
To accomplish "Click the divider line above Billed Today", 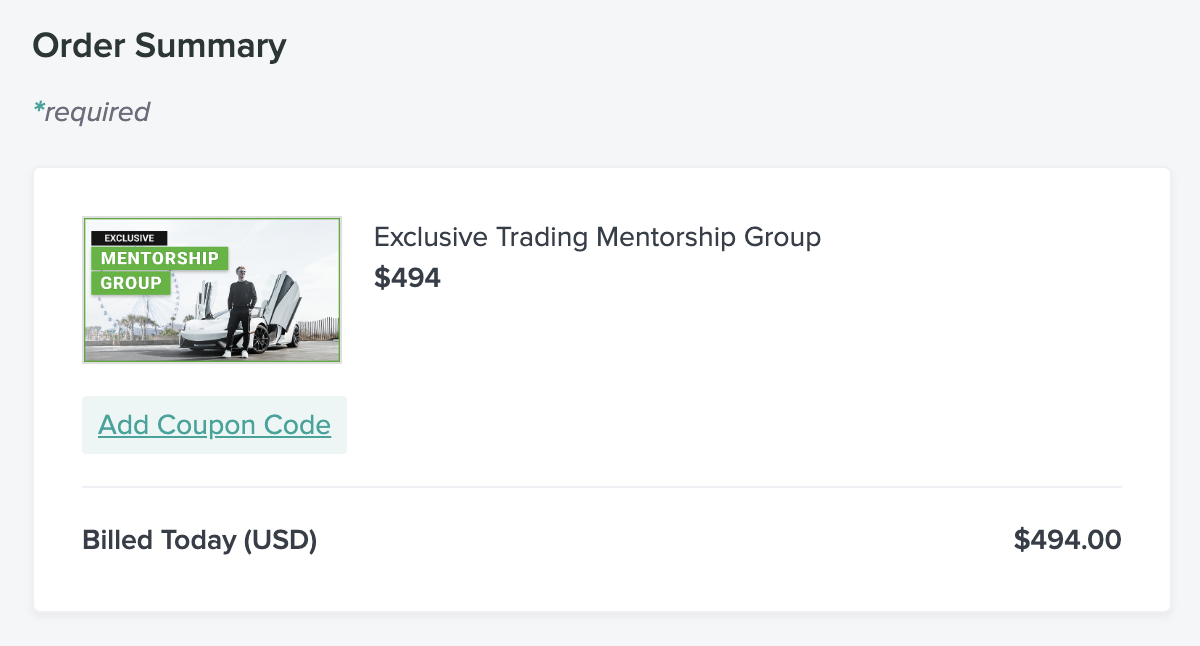I will pos(602,487).
